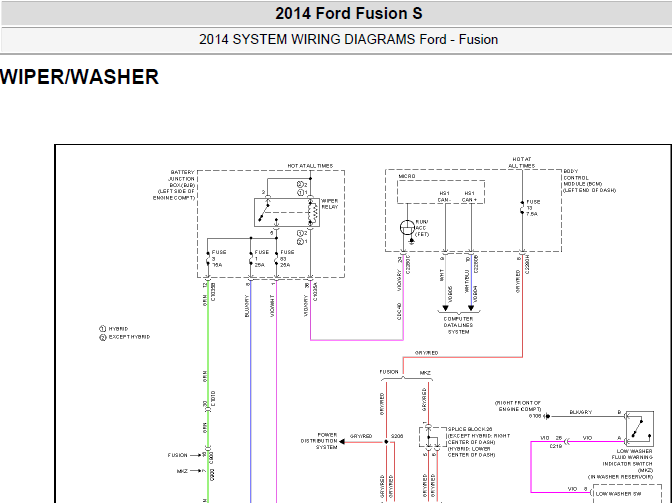The width and height of the screenshot is (672, 503).
Task: Click the '2014 Ford Fusion S' title
Action: tap(348, 14)
